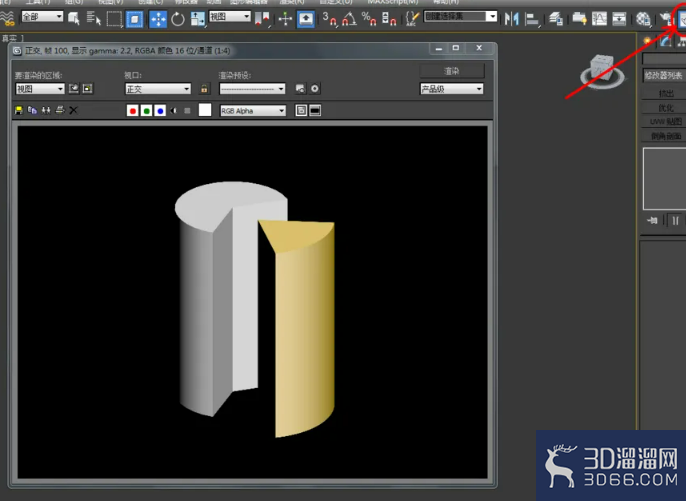Image resolution: width=686 pixels, height=501 pixels.
Task: Open Edit Named Selection Sets
Action: pyautogui.click(x=412, y=19)
